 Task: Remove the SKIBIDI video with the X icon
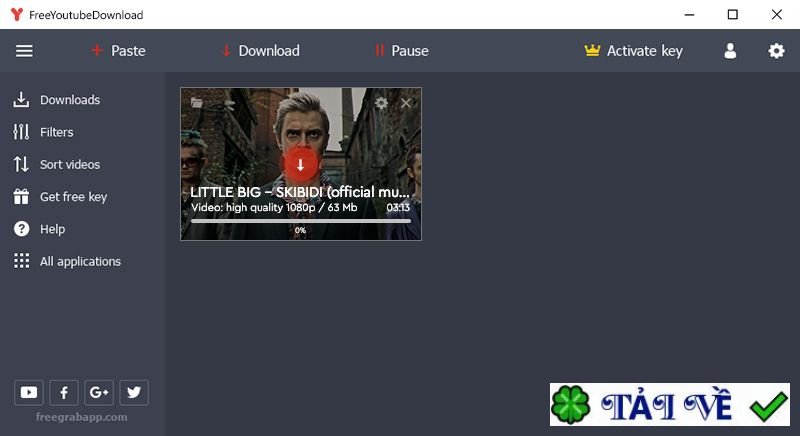point(406,103)
